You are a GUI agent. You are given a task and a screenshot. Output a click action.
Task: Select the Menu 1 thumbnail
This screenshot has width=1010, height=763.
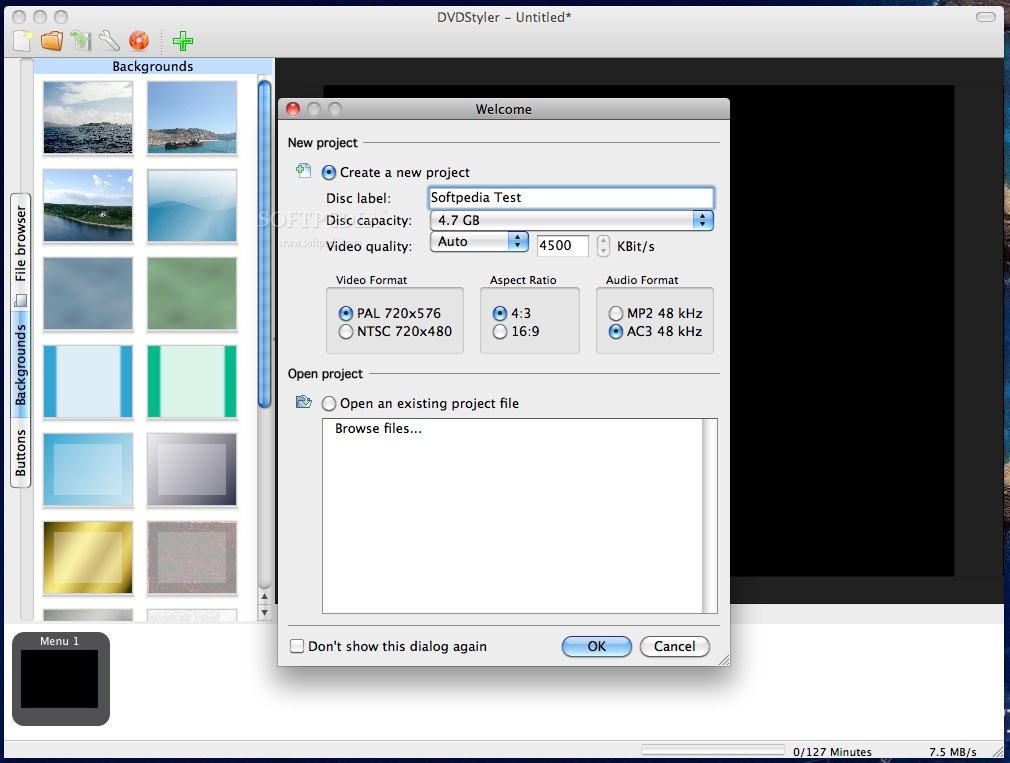coord(61,679)
